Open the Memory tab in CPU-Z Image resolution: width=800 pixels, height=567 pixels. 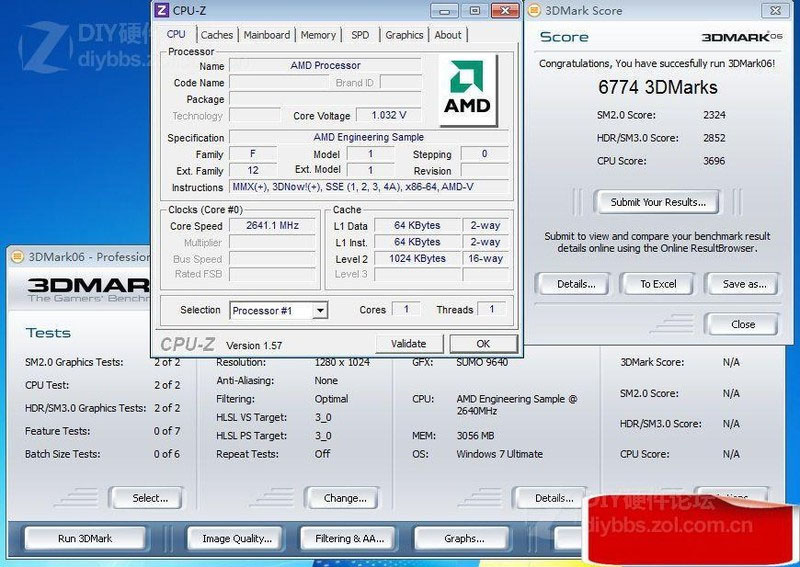(318, 35)
